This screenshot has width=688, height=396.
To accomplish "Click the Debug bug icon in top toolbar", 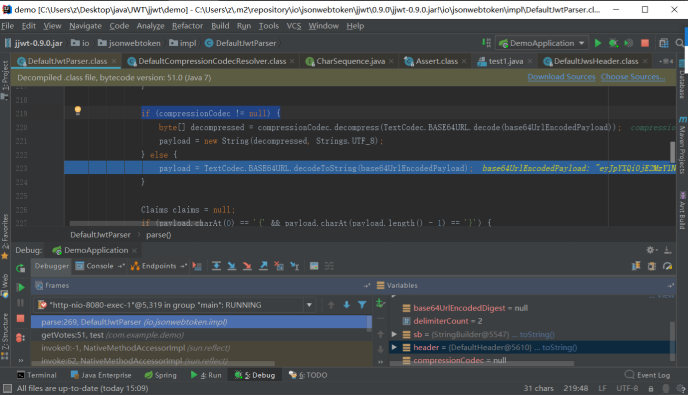I will pyautogui.click(x=613, y=43).
